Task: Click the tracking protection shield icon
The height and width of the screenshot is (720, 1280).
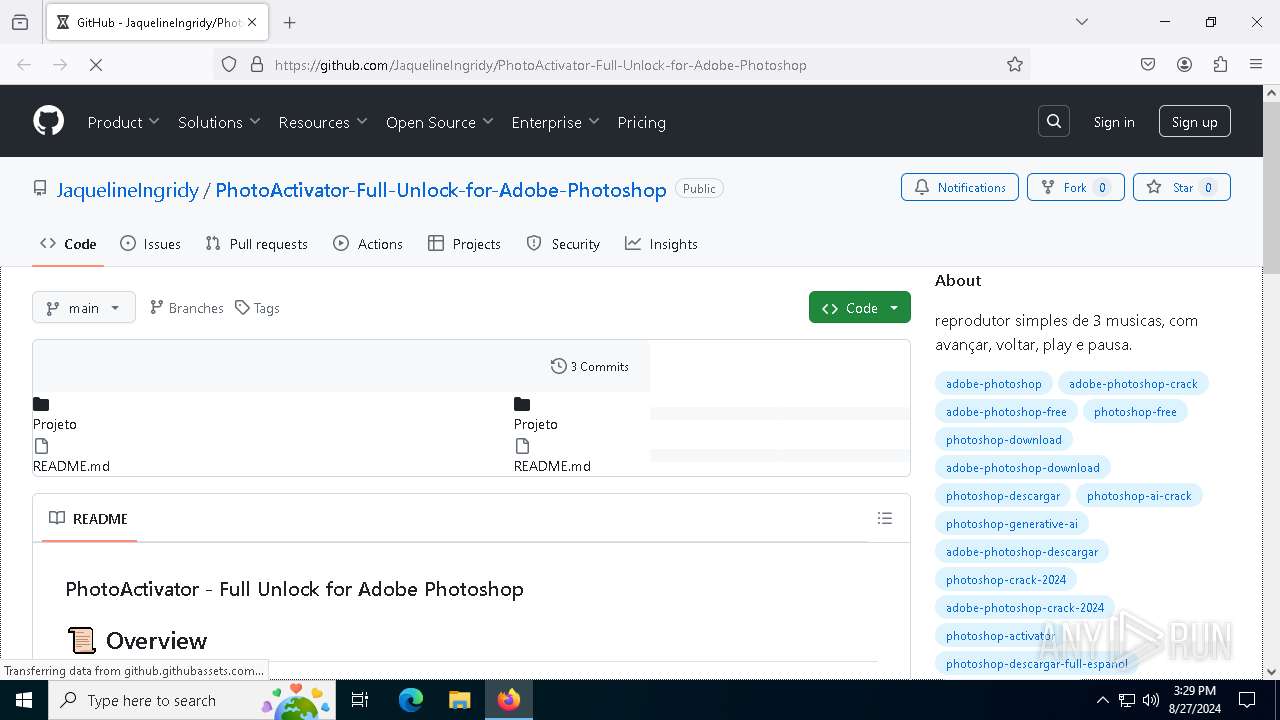Action: coord(229,64)
